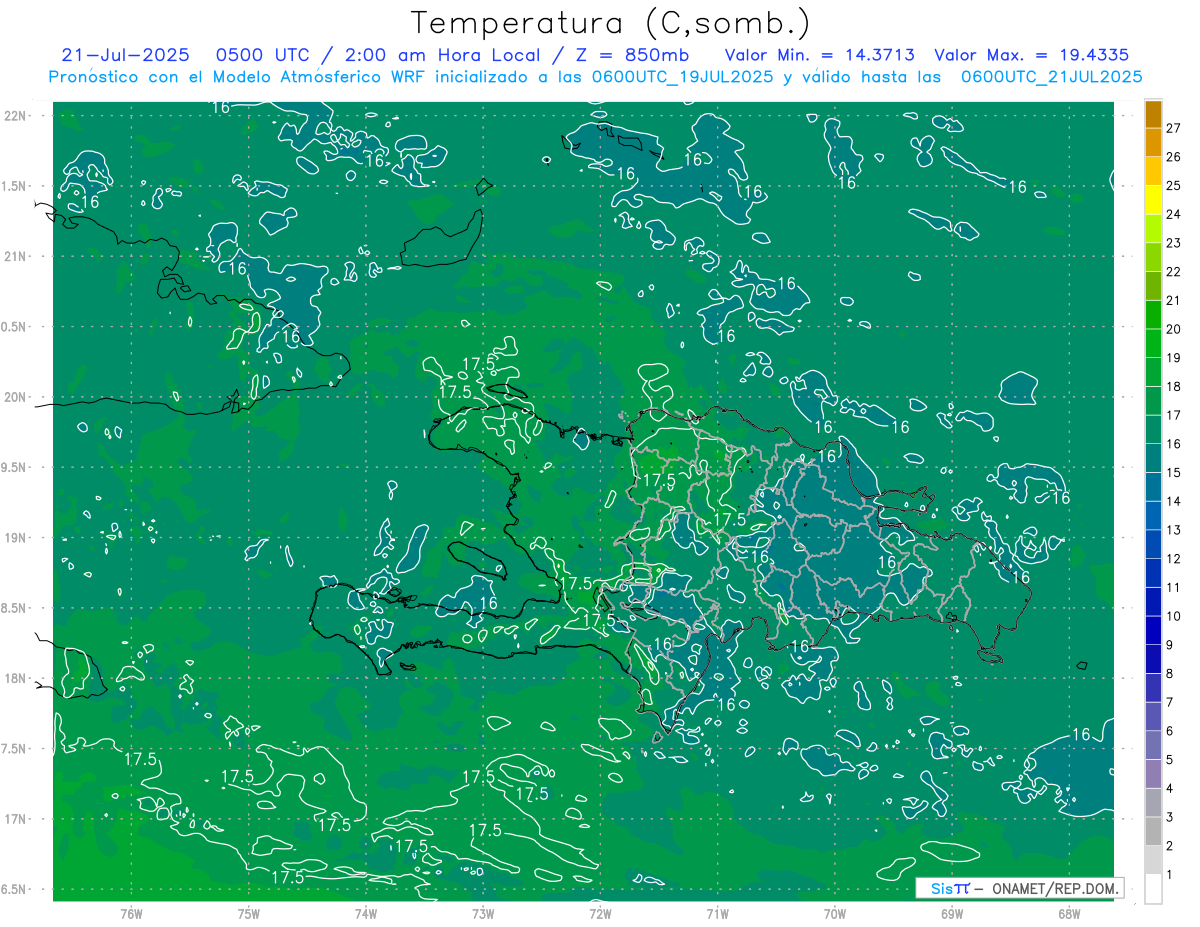The width and height of the screenshot is (1200, 927).
Task: Click the '8' value on color scale
Action: 1170,674
